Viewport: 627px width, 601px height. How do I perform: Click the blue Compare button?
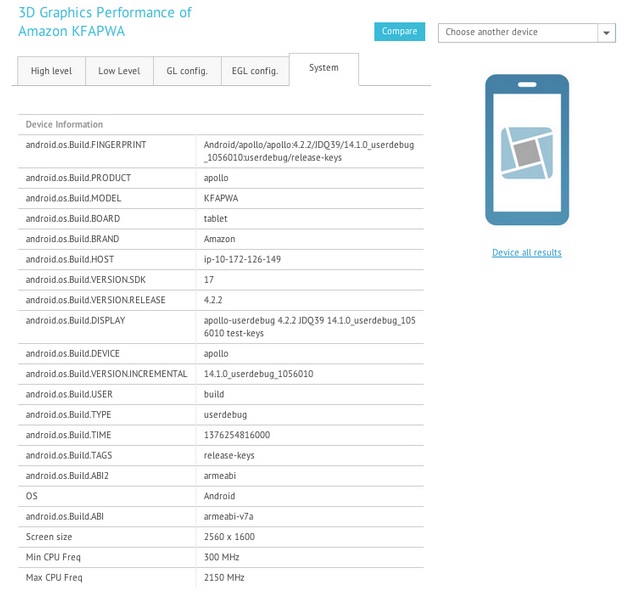[399, 32]
